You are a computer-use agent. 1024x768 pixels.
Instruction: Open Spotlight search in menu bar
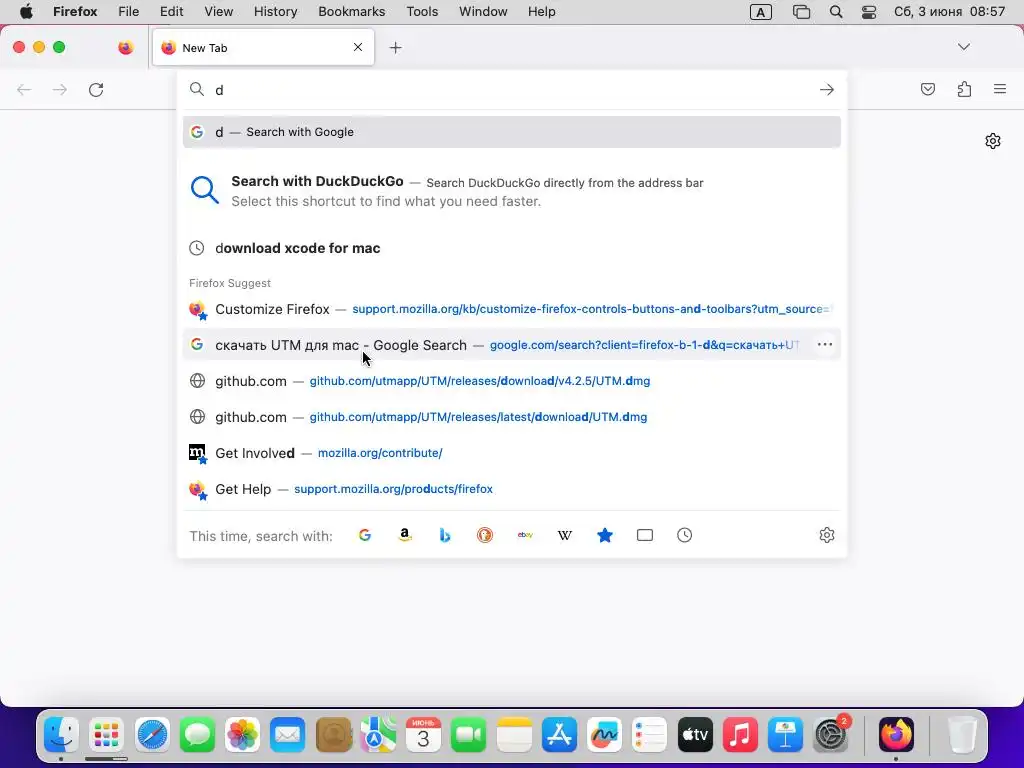[836, 12]
